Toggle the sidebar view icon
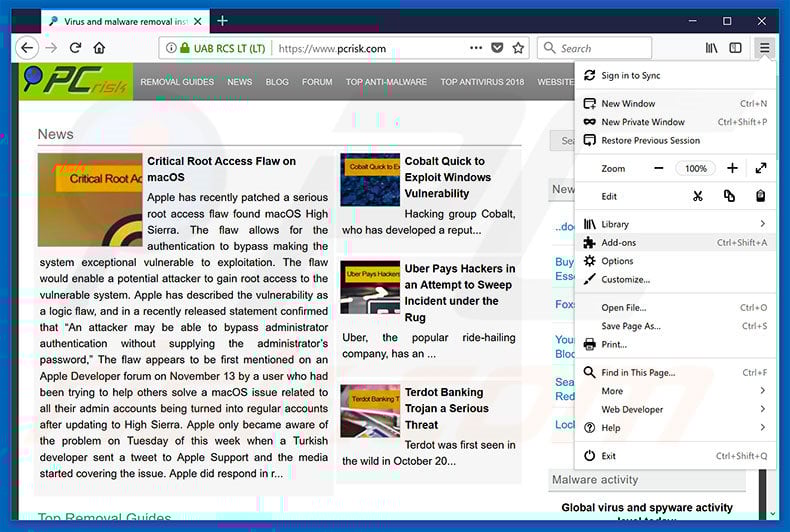The width and height of the screenshot is (790, 532). pyautogui.click(x=735, y=48)
